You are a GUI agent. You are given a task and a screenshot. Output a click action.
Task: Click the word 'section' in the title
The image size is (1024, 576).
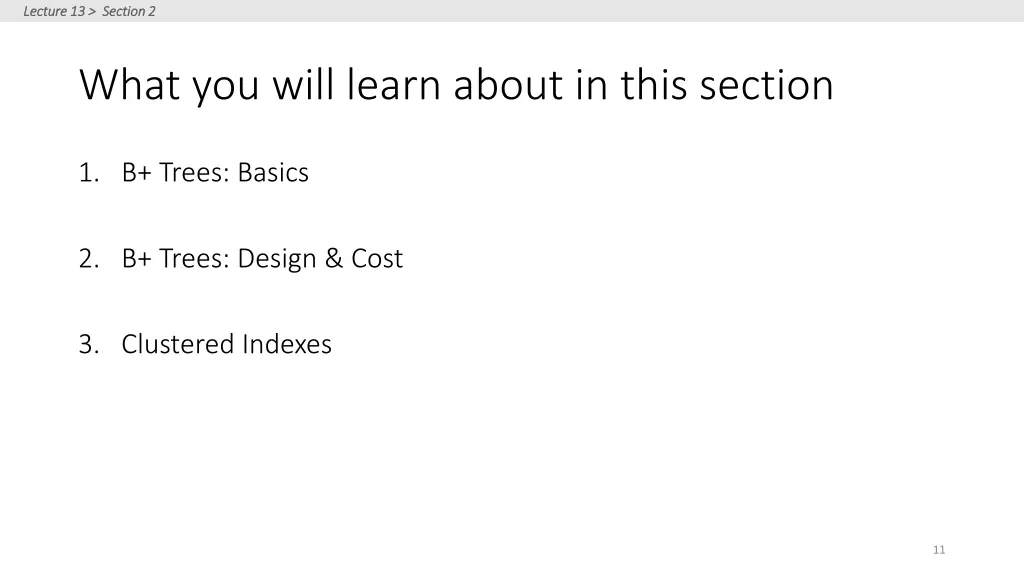[x=766, y=85]
